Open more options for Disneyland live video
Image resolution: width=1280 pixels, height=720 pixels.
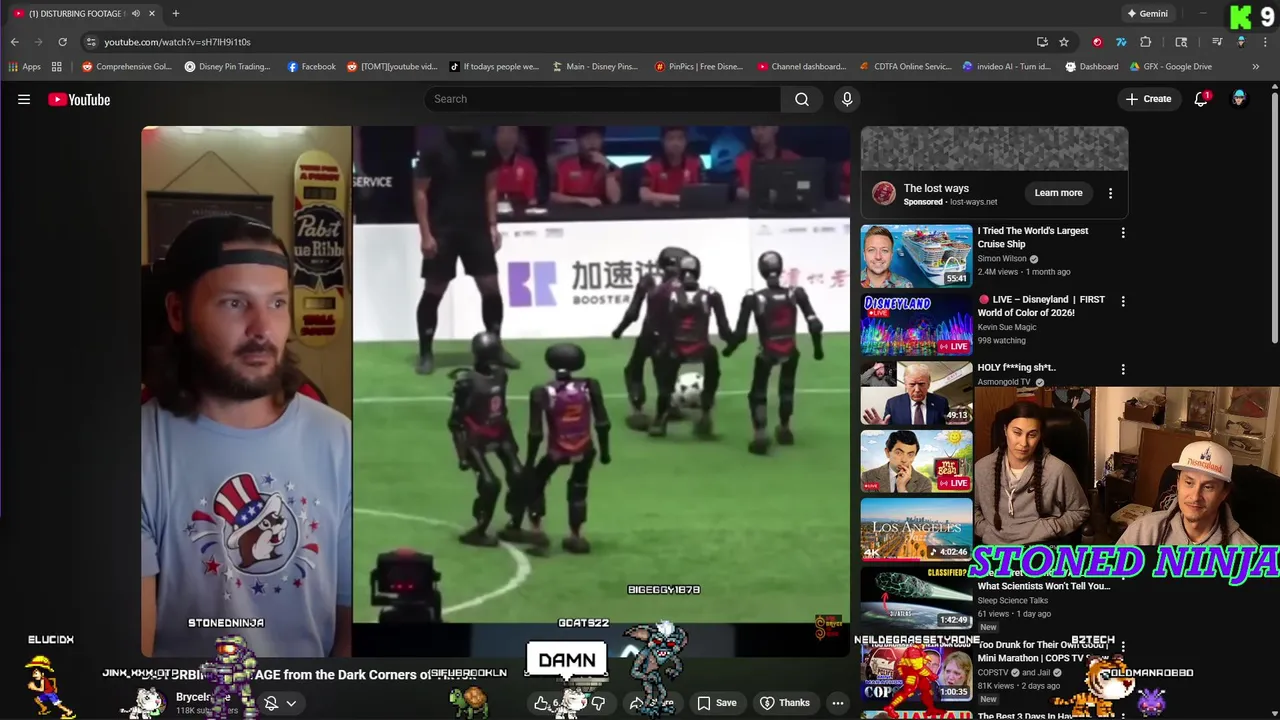pos(1123,301)
